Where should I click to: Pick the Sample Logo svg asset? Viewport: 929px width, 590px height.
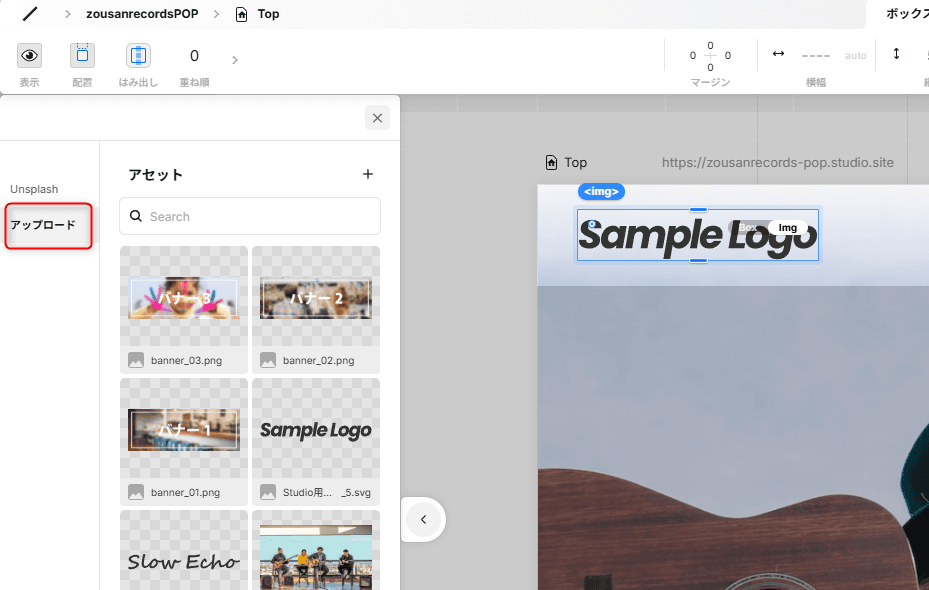316,429
